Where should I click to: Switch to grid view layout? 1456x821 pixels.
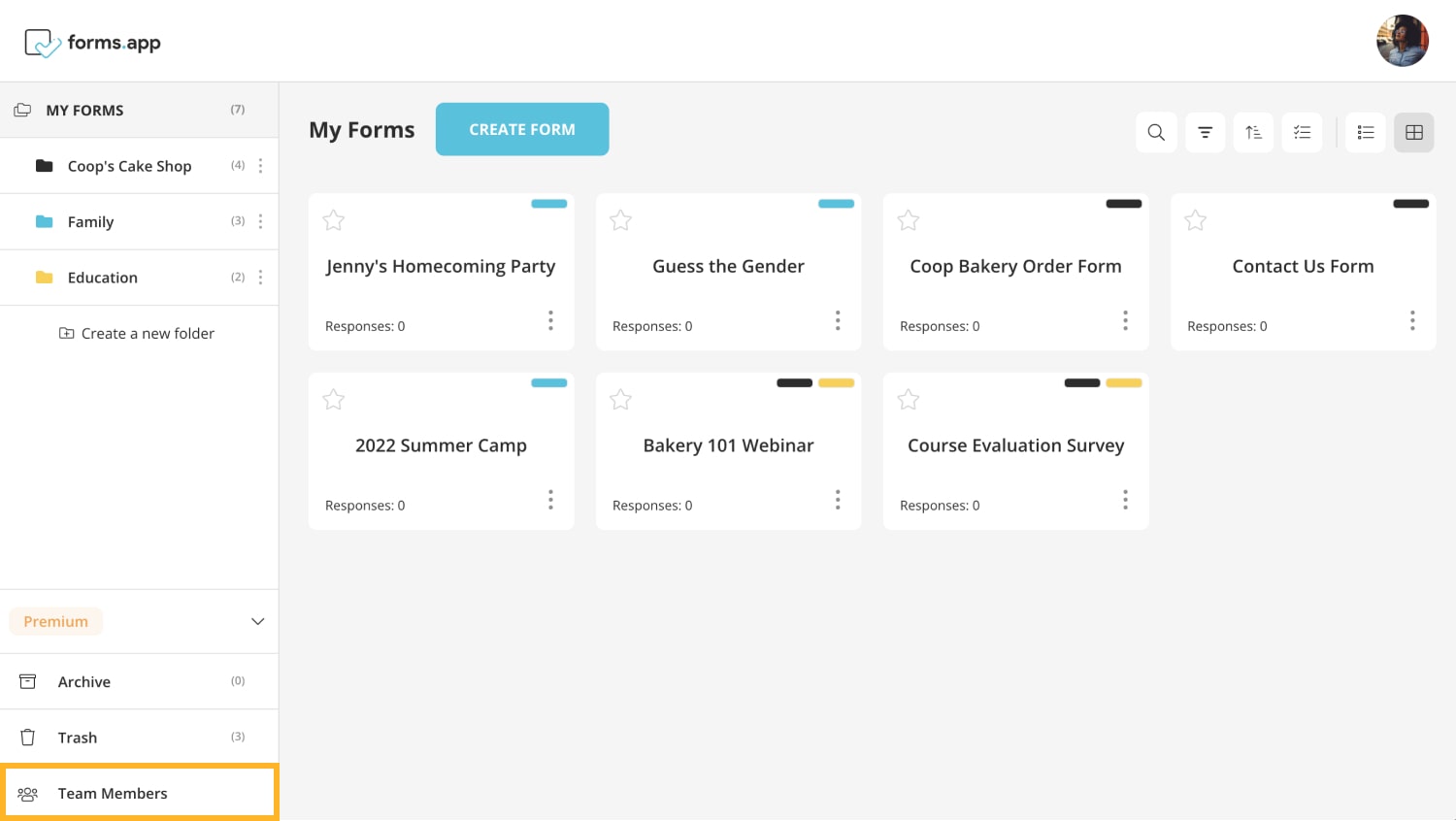[x=1414, y=133]
